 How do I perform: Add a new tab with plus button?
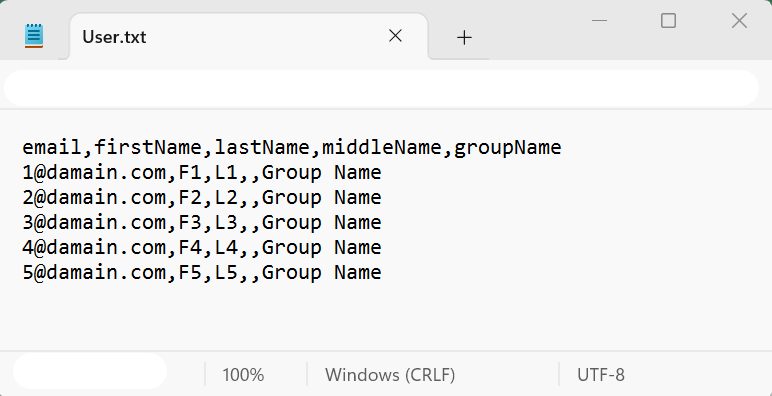click(464, 37)
